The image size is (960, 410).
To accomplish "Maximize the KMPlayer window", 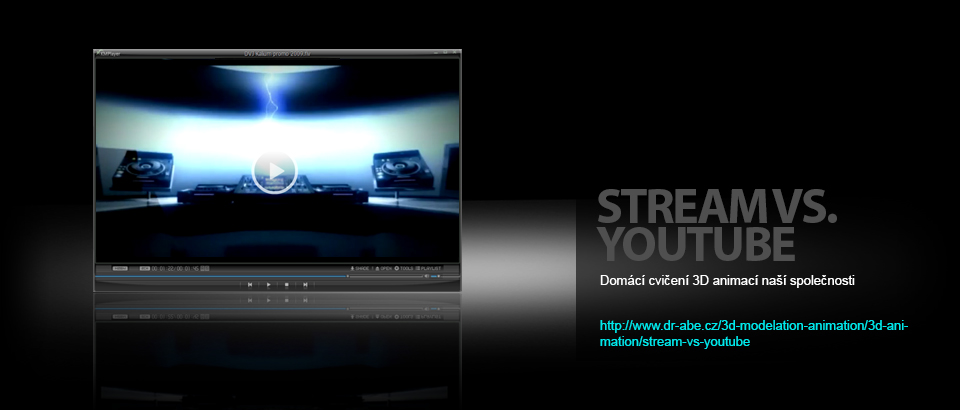I will [445, 52].
